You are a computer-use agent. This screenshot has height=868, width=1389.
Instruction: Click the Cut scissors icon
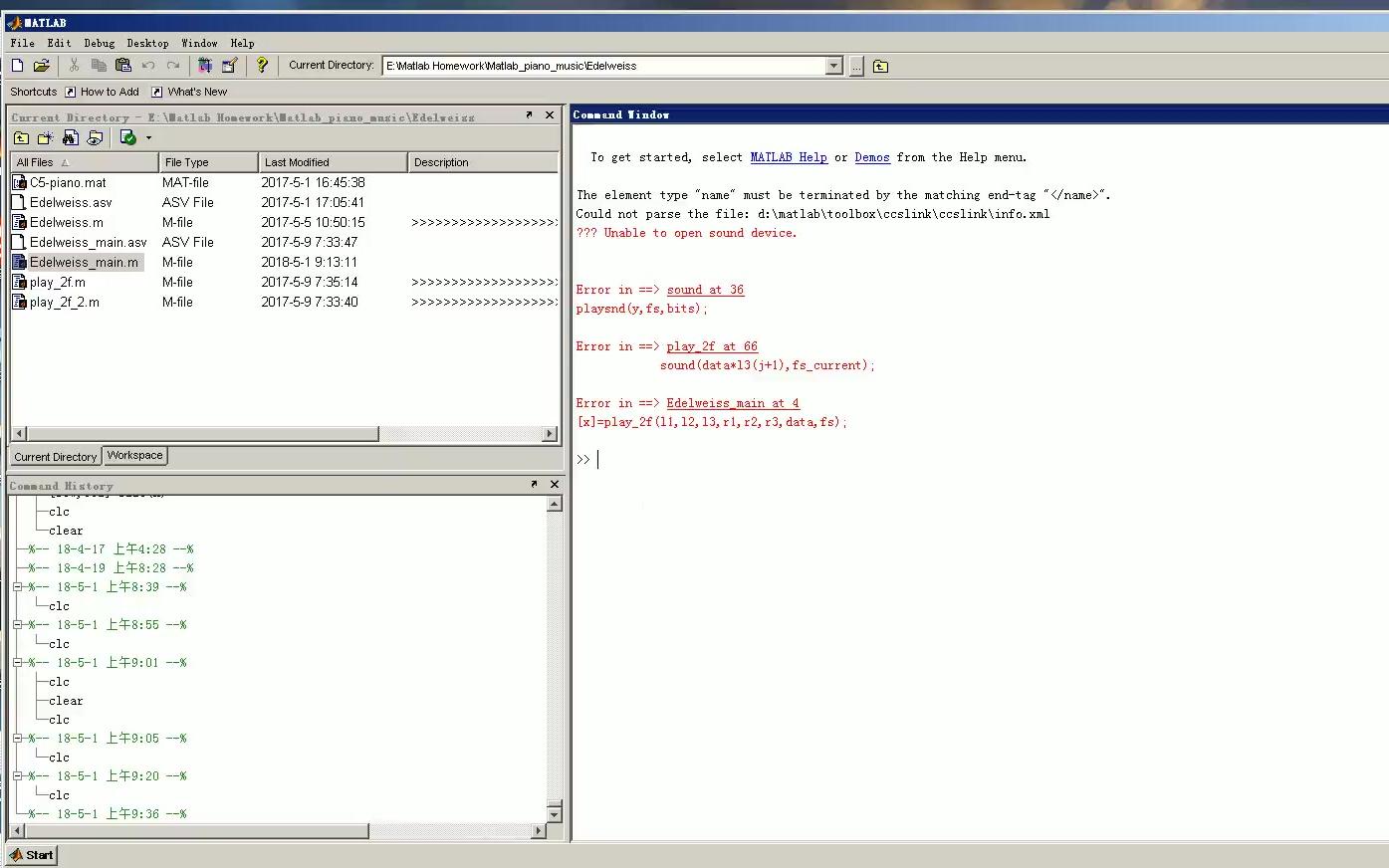pyautogui.click(x=74, y=66)
